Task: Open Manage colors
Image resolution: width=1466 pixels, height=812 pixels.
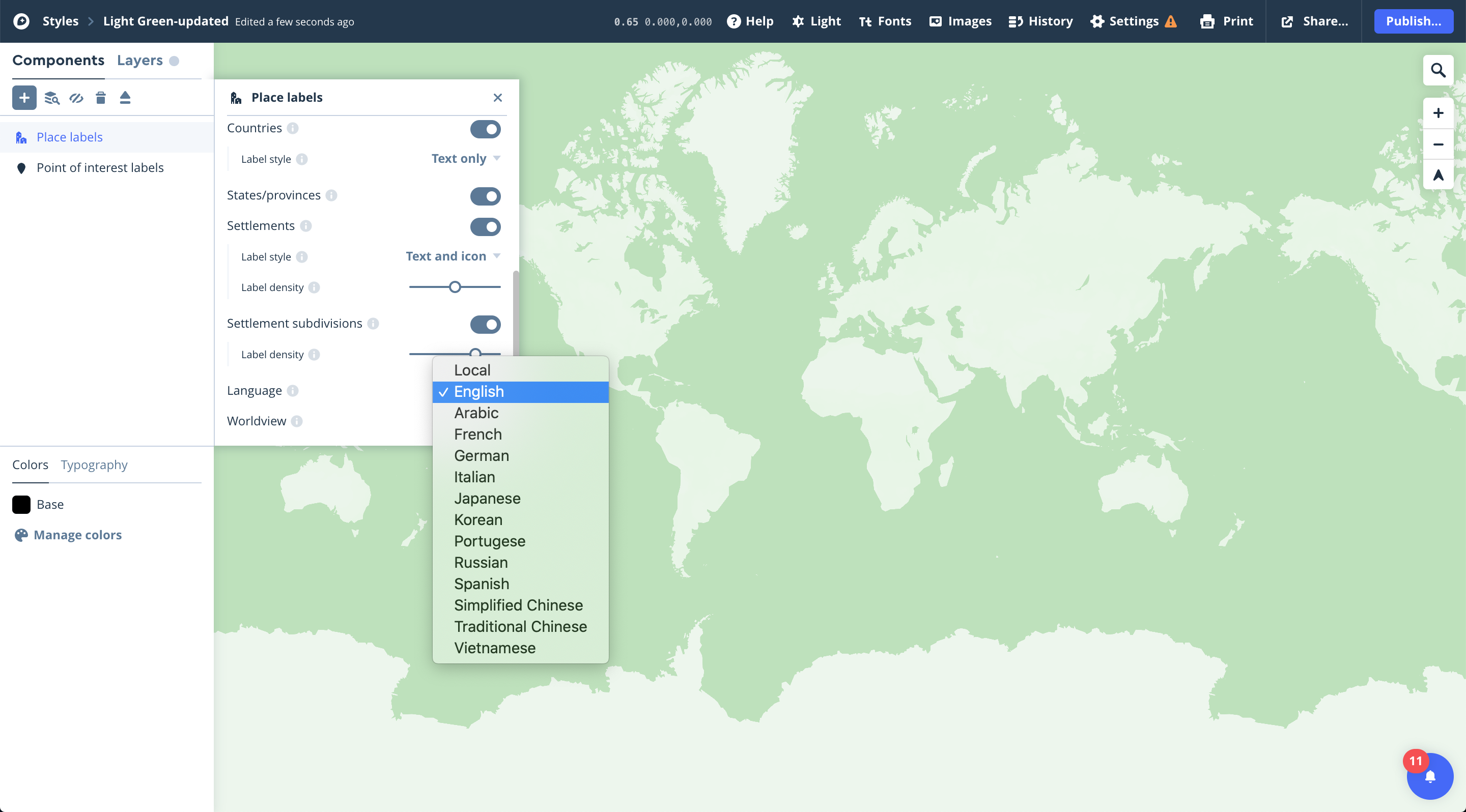Action: point(78,535)
